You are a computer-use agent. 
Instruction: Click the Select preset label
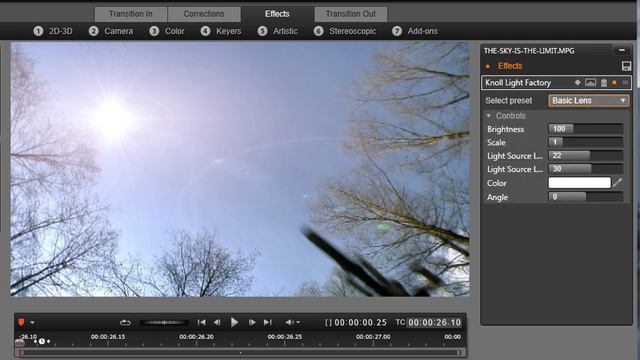tap(509, 100)
